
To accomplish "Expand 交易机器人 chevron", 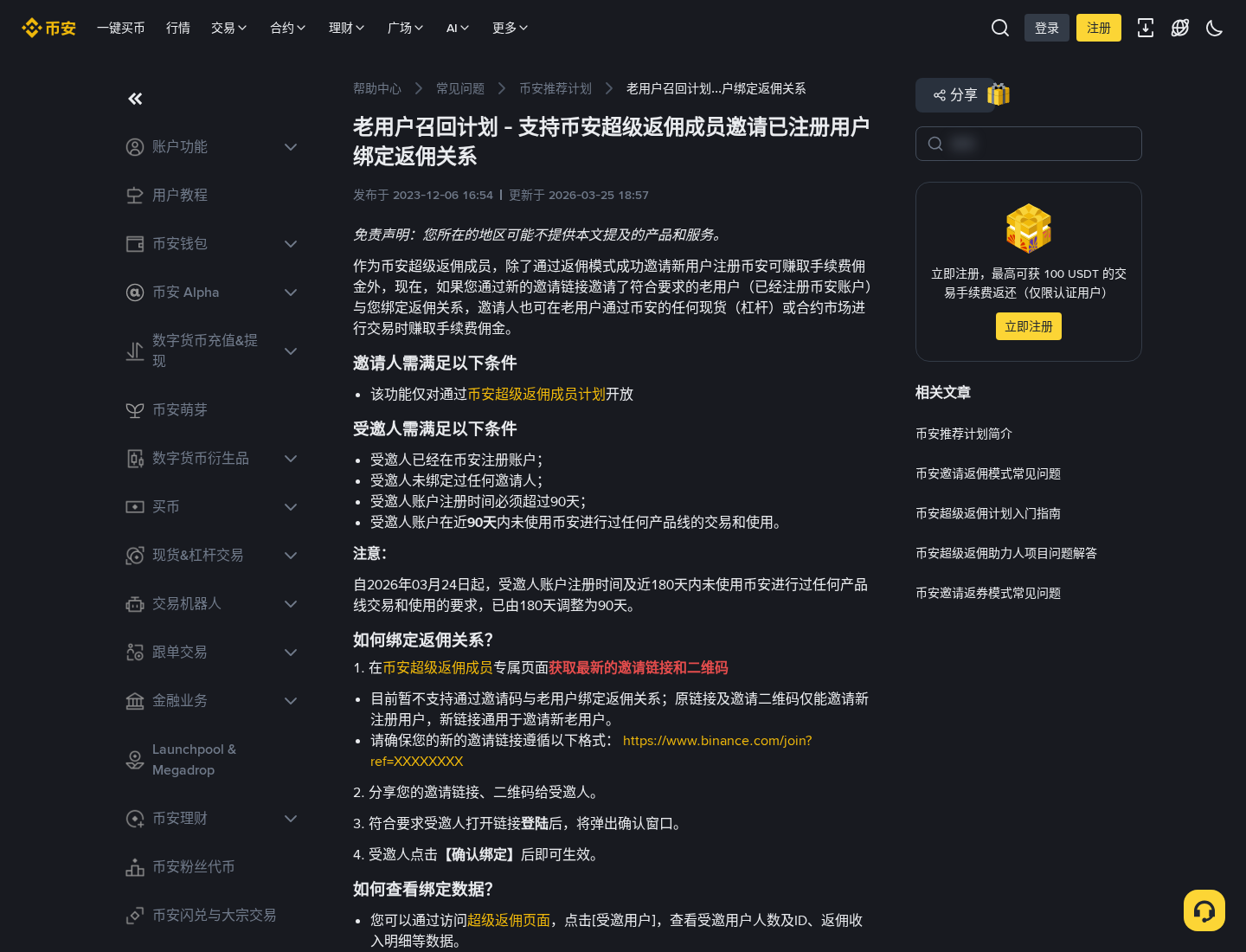I will point(291,604).
